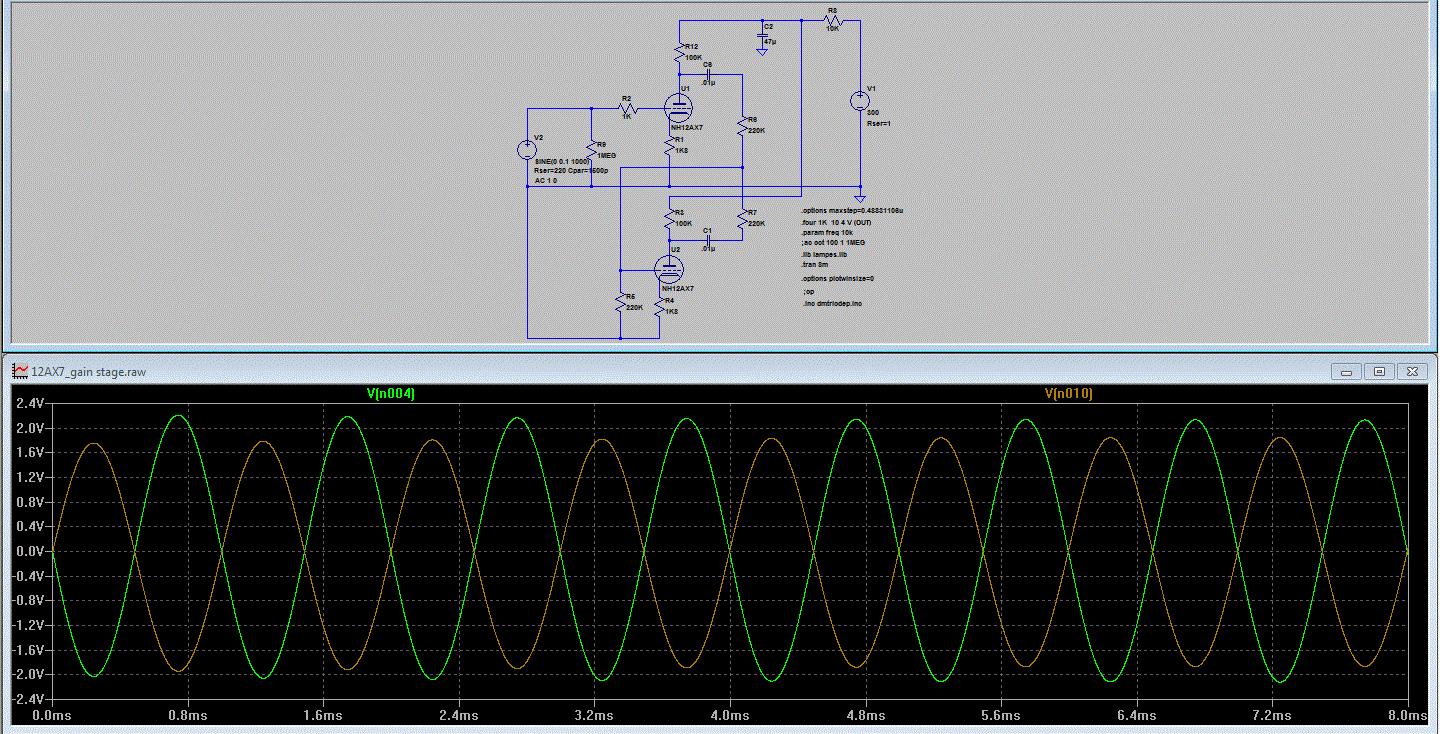
Task: Click the -2.4V vertical axis label
Action: point(29,699)
